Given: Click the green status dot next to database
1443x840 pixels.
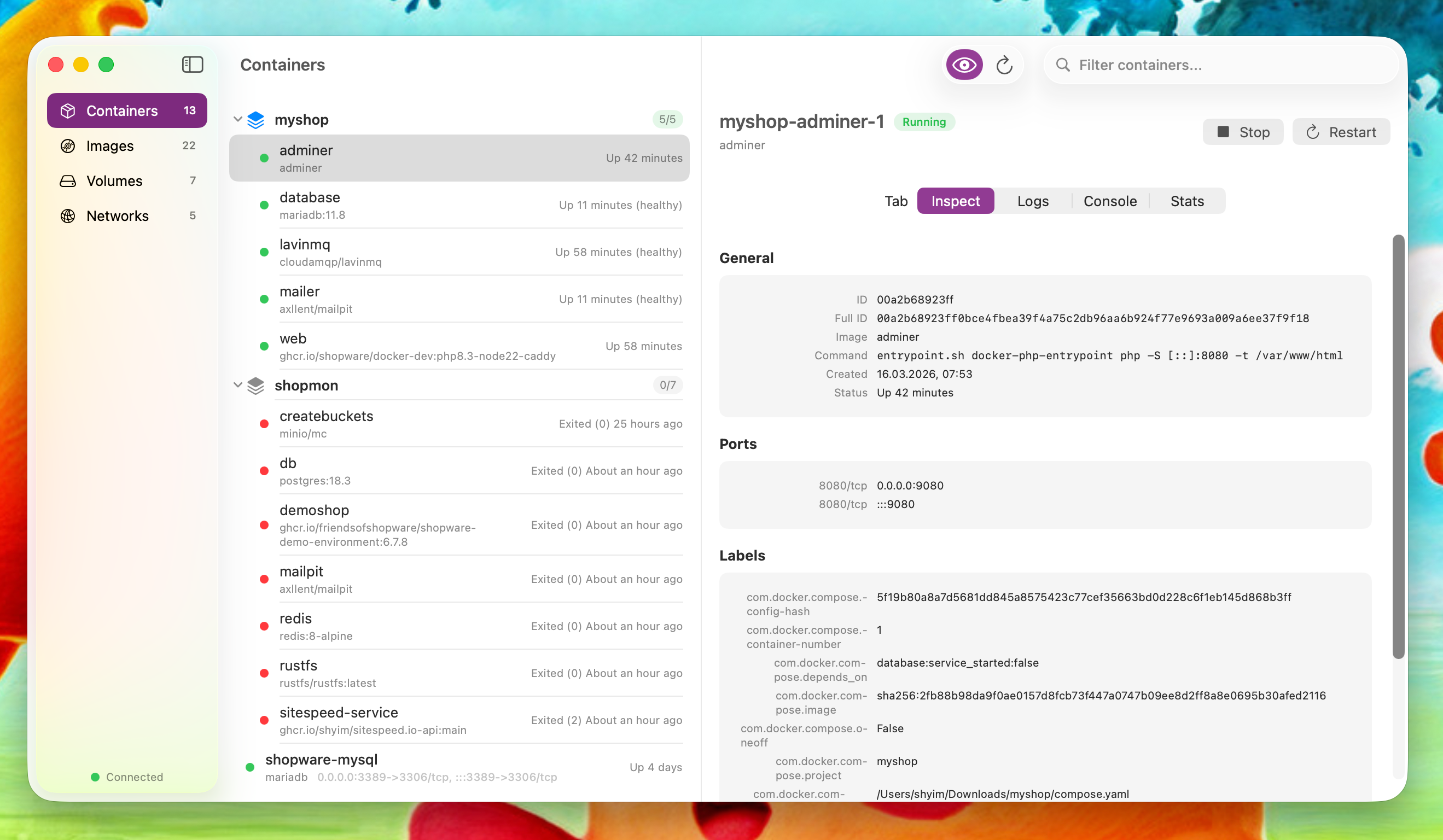Looking at the screenshot, I should click(264, 205).
